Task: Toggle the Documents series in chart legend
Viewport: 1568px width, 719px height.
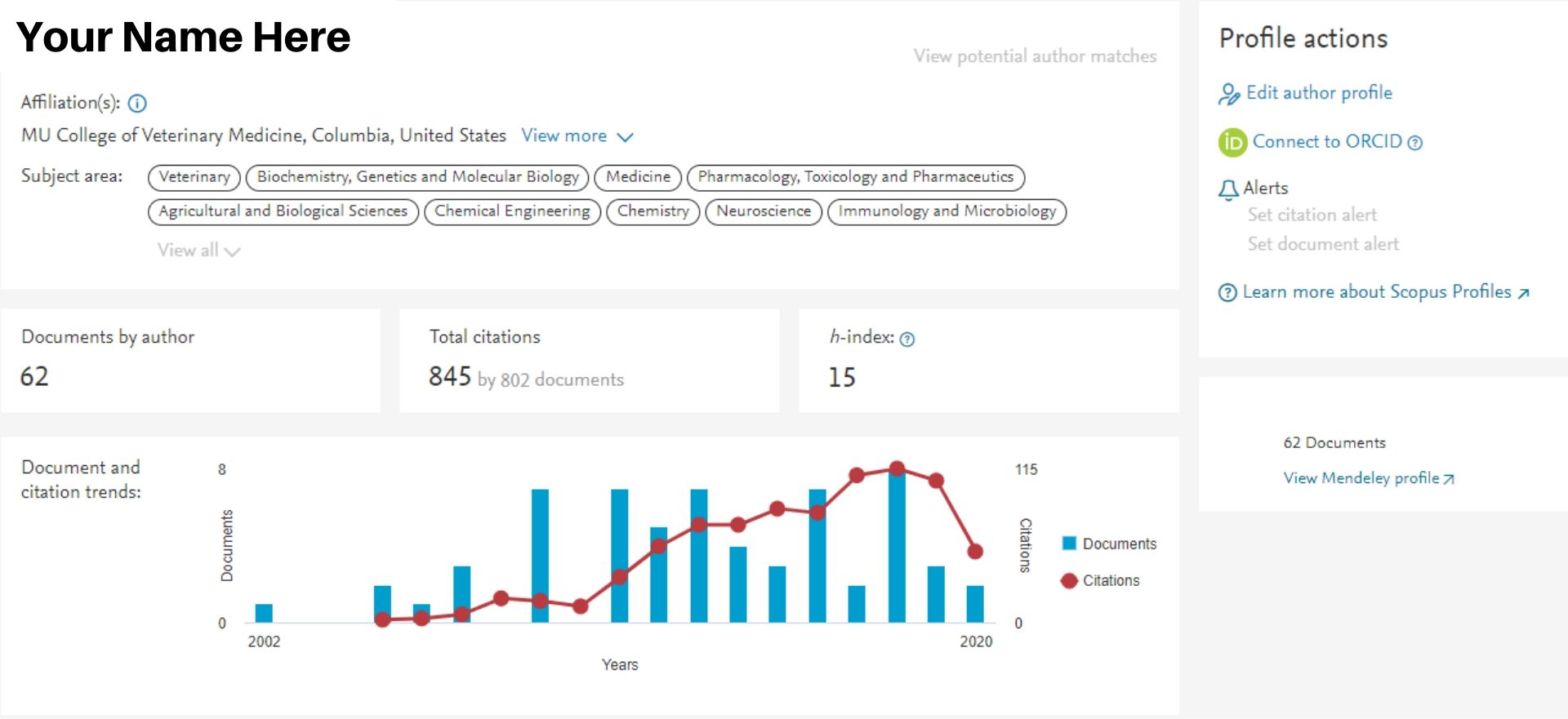Action: click(1109, 544)
